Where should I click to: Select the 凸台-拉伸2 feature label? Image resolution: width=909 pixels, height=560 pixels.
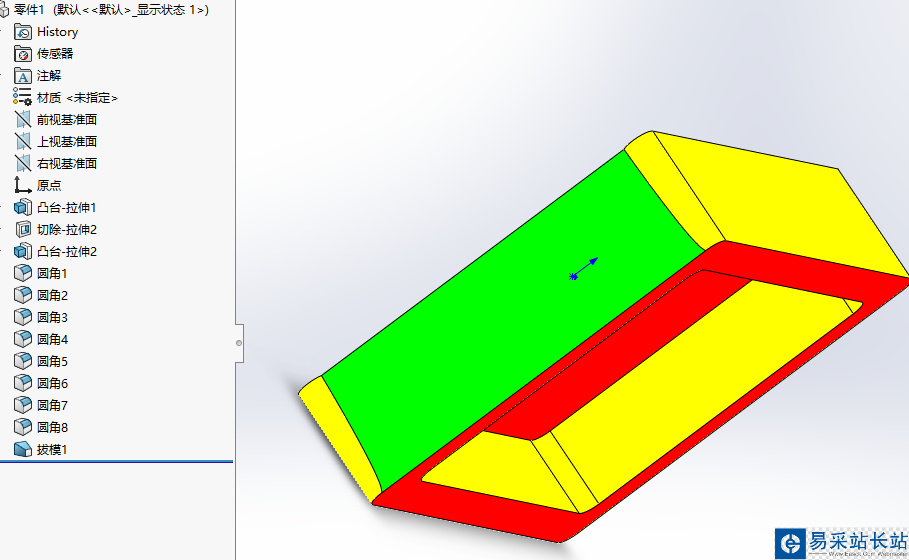(x=67, y=252)
